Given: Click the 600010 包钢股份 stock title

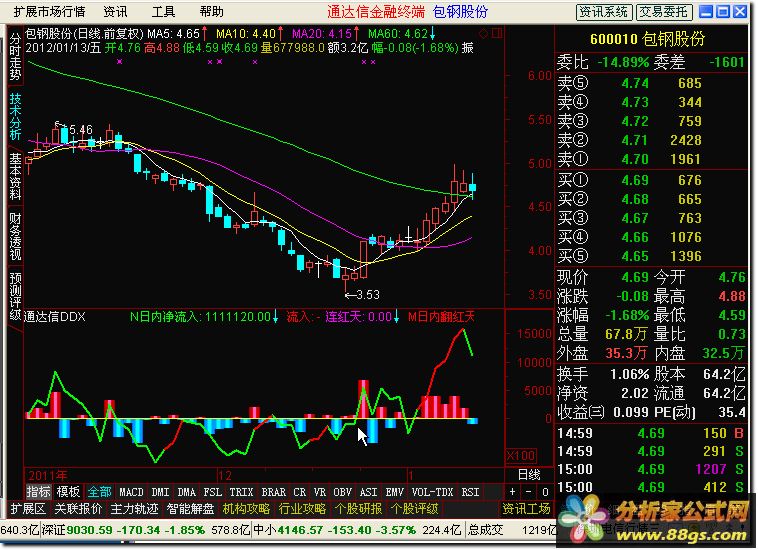Looking at the screenshot, I should coord(648,39).
